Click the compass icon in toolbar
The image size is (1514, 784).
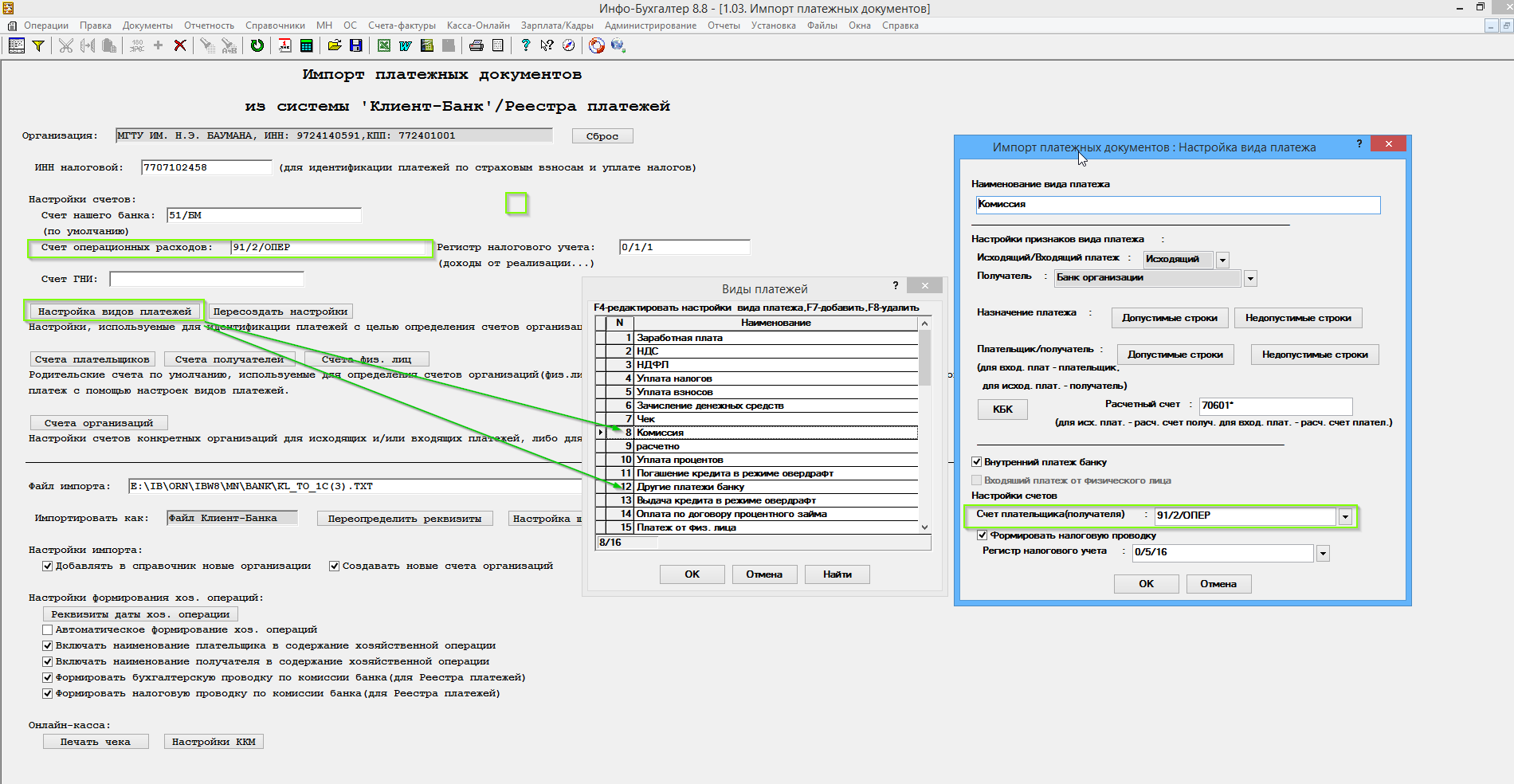568,45
